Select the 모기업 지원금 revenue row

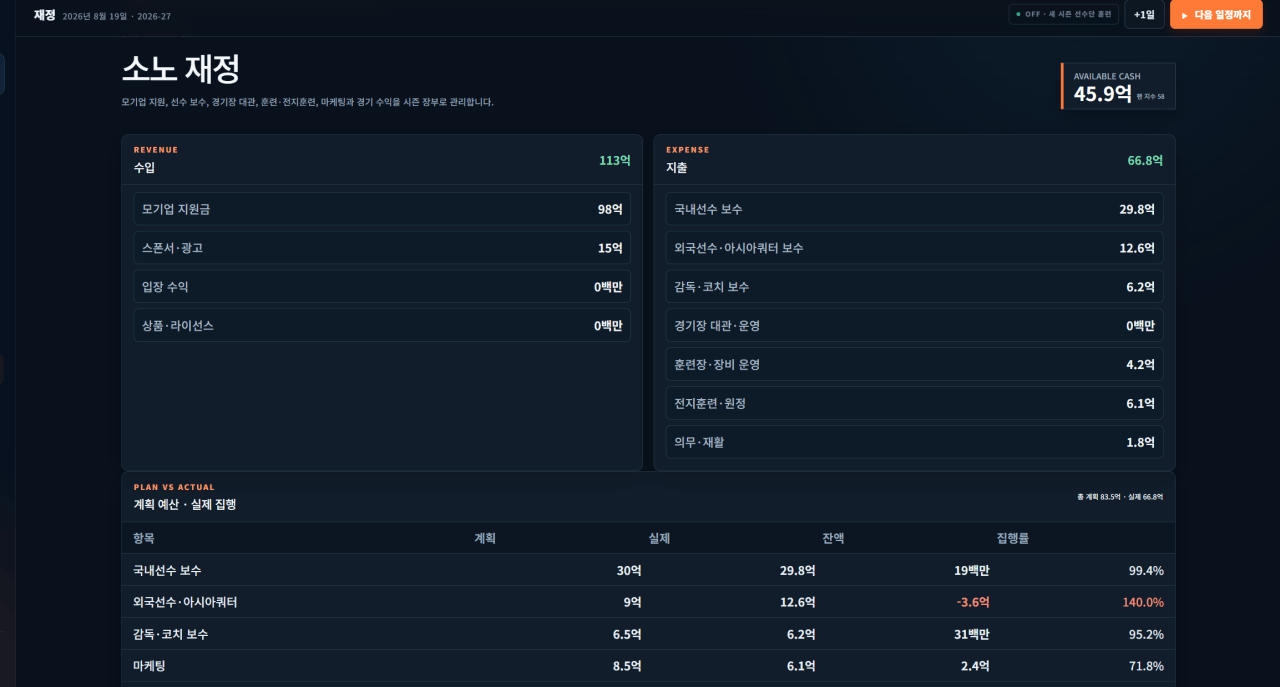[x=382, y=209]
